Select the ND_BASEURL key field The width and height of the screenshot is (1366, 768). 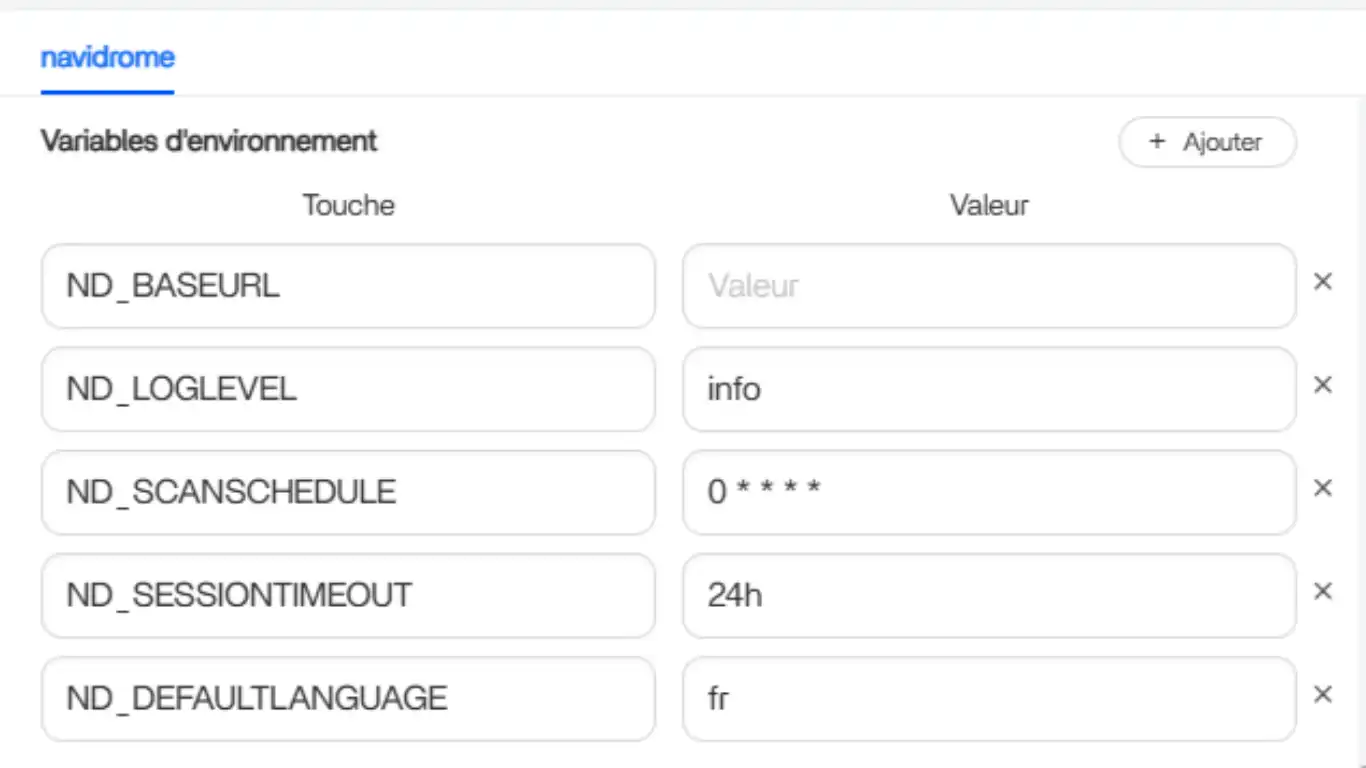[348, 286]
